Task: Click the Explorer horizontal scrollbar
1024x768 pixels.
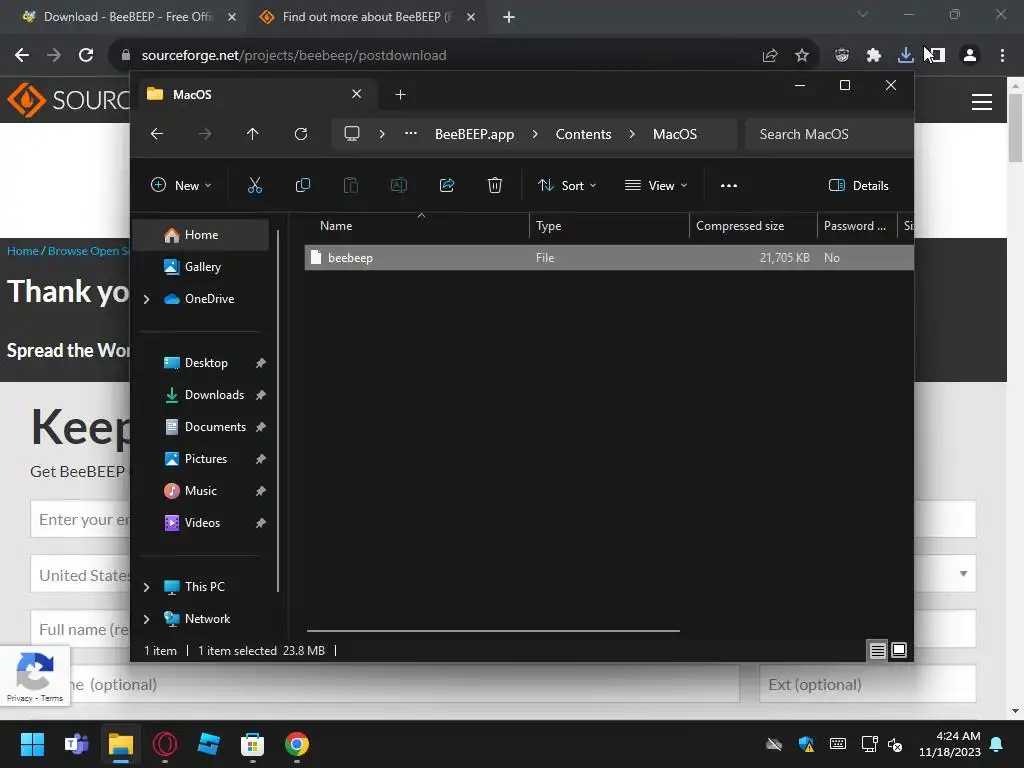Action: click(x=493, y=631)
